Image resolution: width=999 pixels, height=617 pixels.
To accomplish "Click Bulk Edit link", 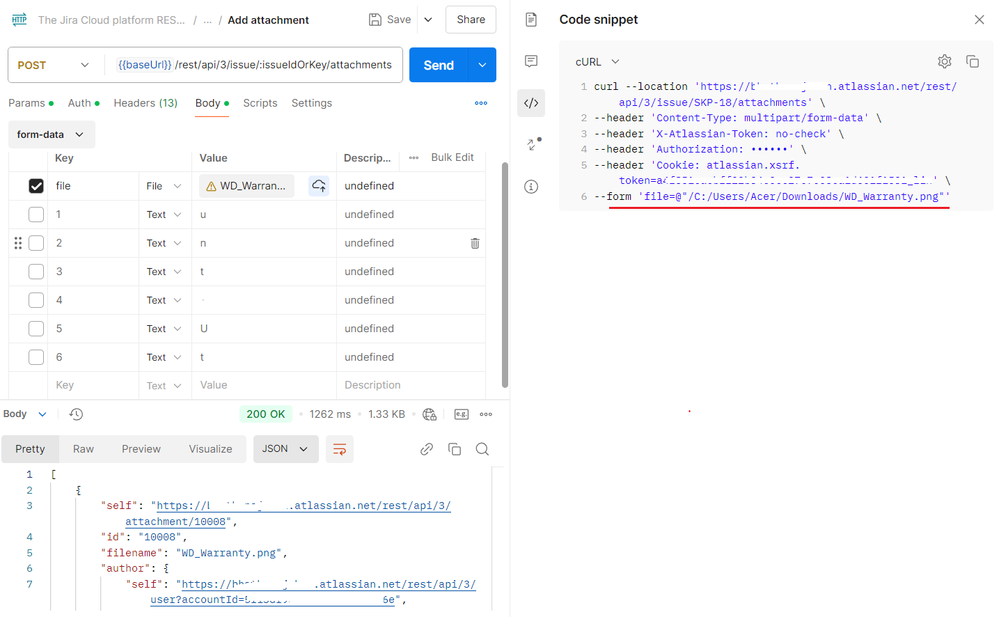I will click(x=452, y=157).
